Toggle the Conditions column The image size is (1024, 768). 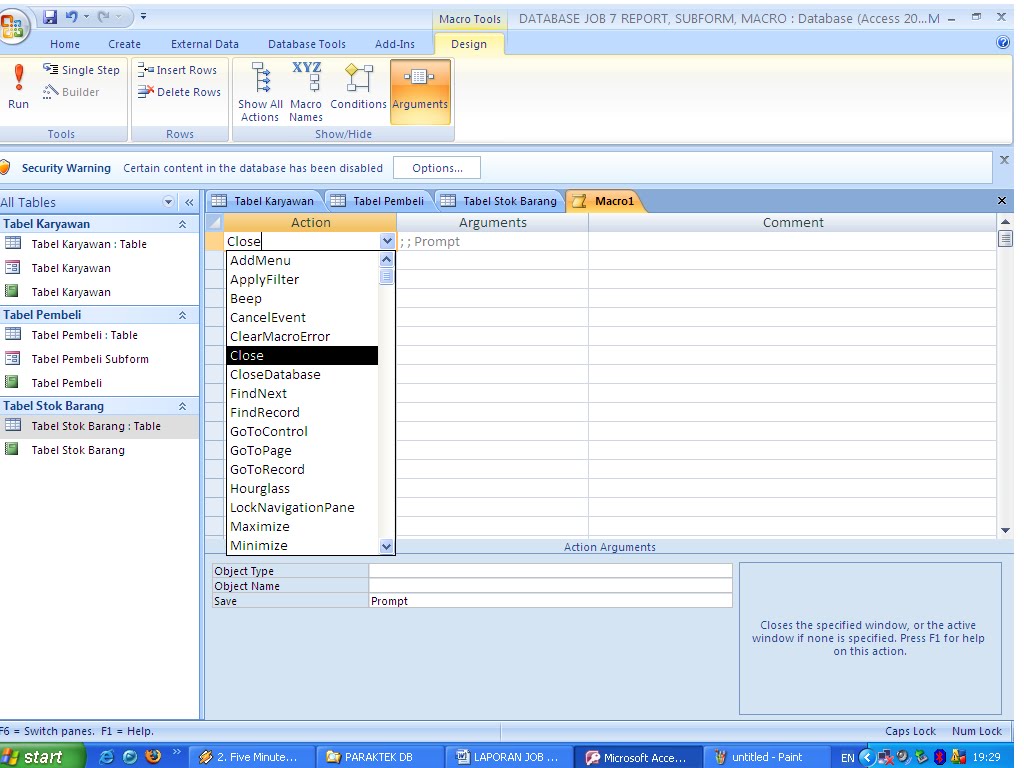coord(359,87)
